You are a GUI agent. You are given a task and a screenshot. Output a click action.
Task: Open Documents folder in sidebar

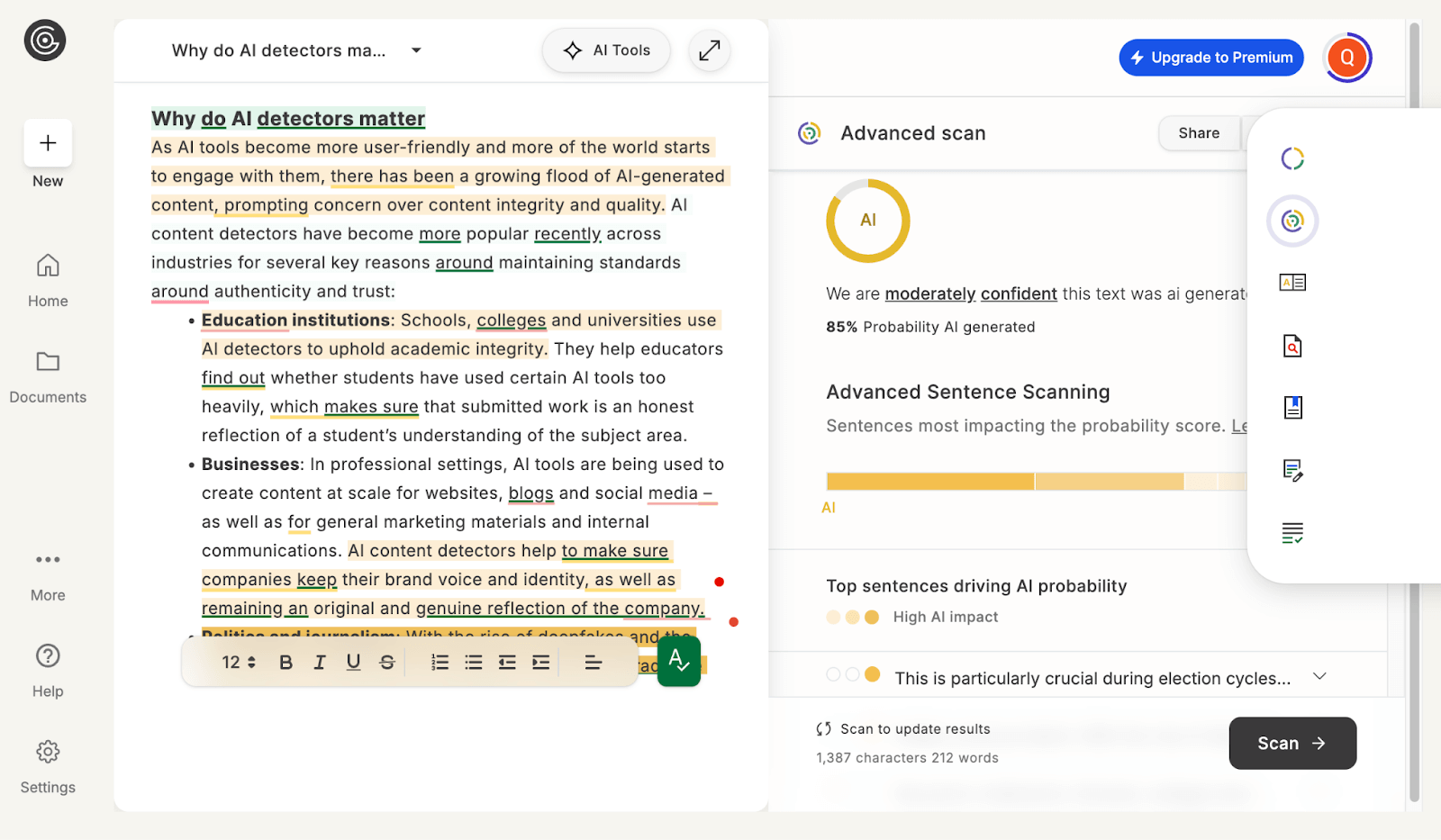tap(48, 376)
